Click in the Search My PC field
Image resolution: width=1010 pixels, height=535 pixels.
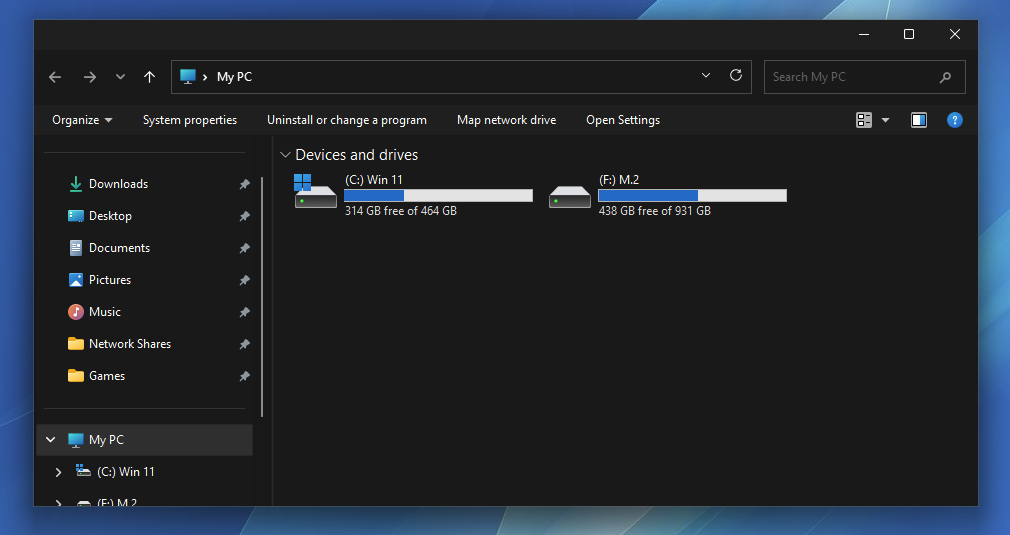coord(864,77)
